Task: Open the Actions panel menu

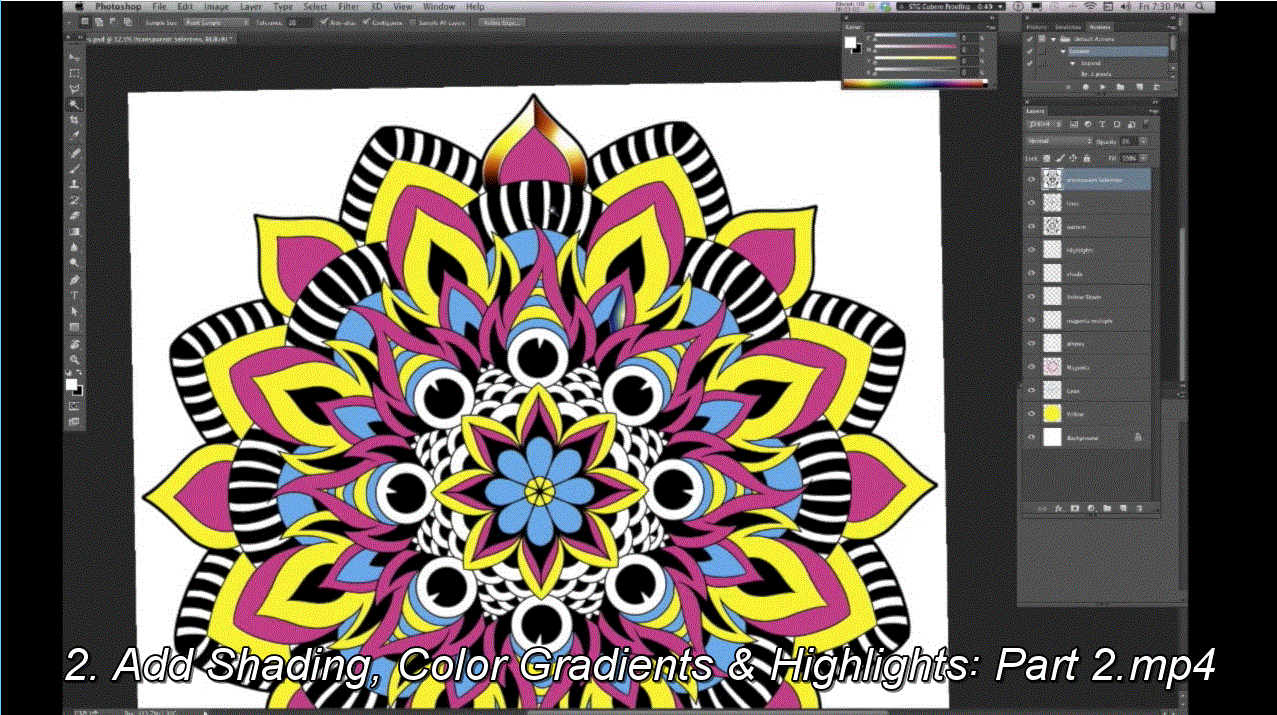Action: click(1170, 27)
